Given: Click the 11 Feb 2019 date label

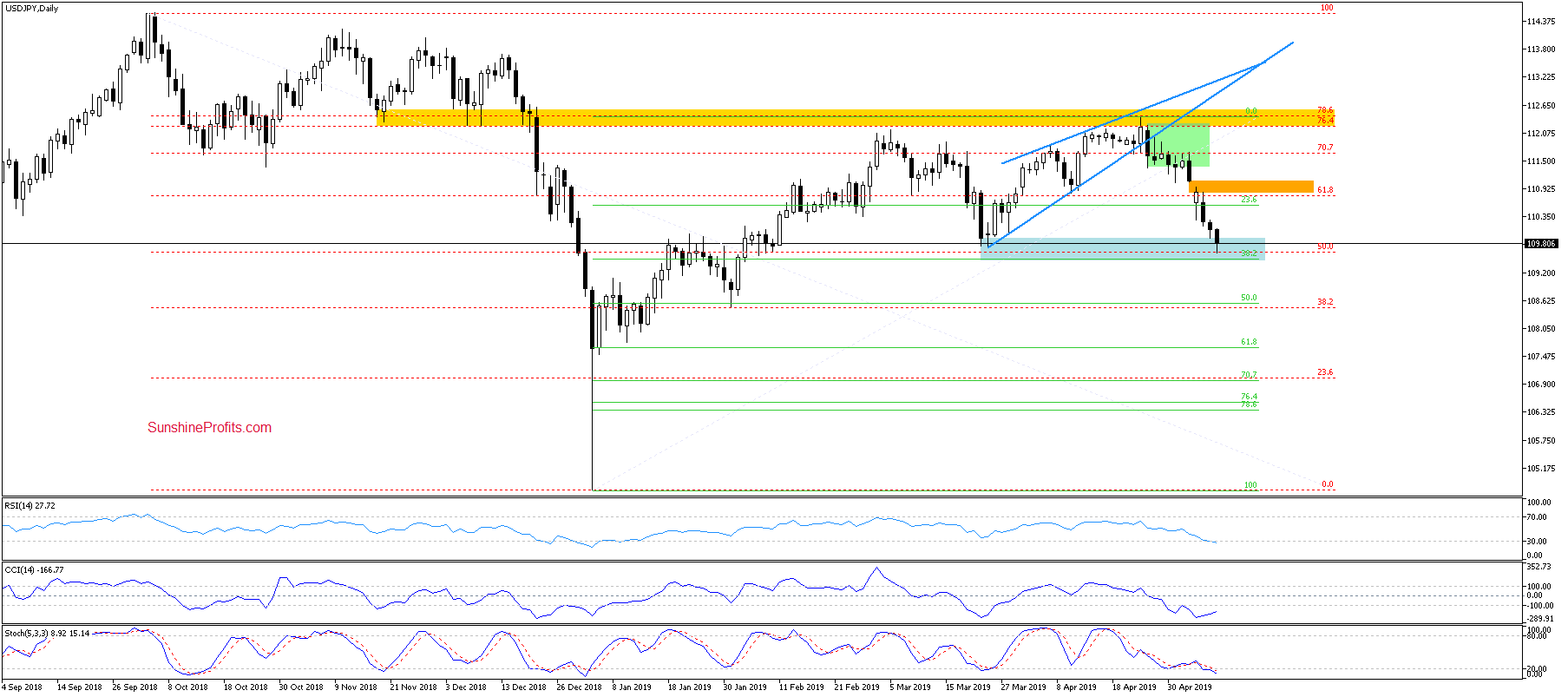Looking at the screenshot, I should tap(801, 687).
